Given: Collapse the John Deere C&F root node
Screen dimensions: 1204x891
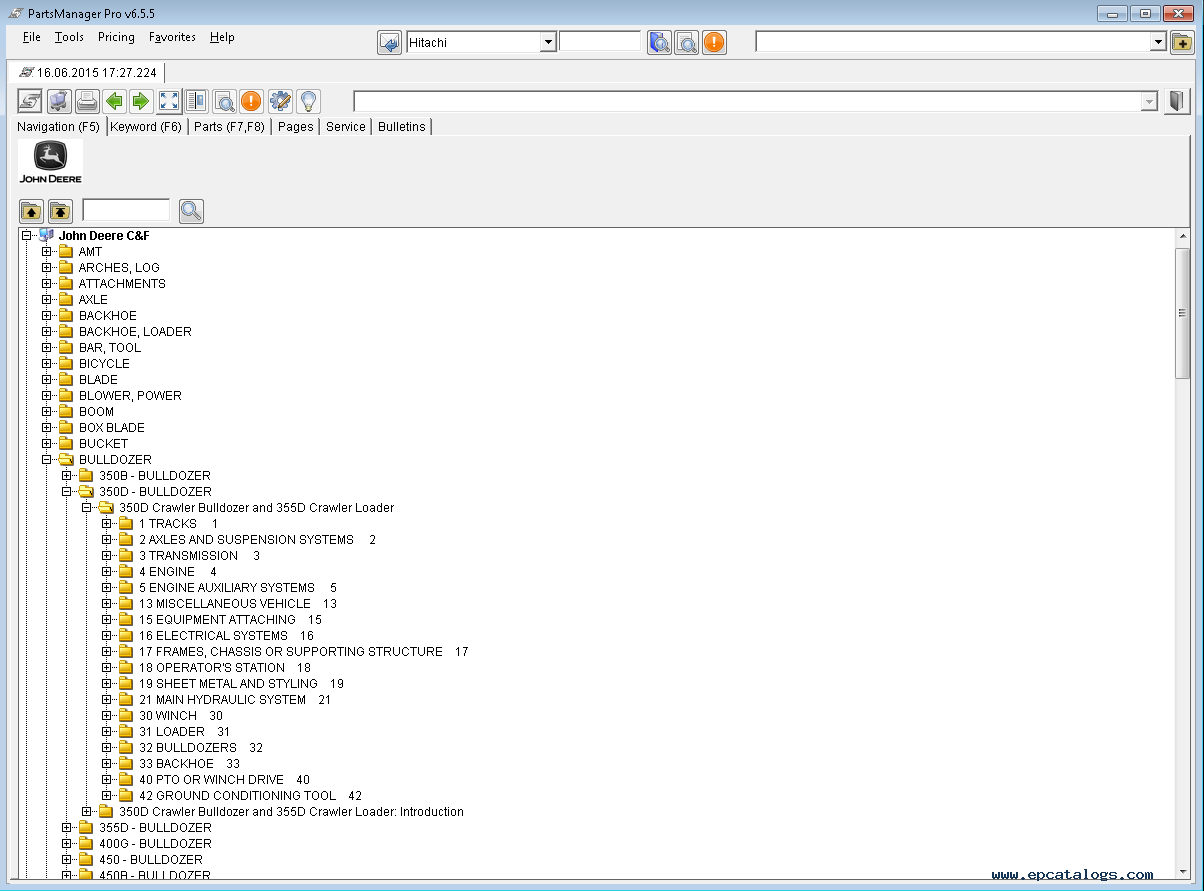Looking at the screenshot, I should 27,236.
